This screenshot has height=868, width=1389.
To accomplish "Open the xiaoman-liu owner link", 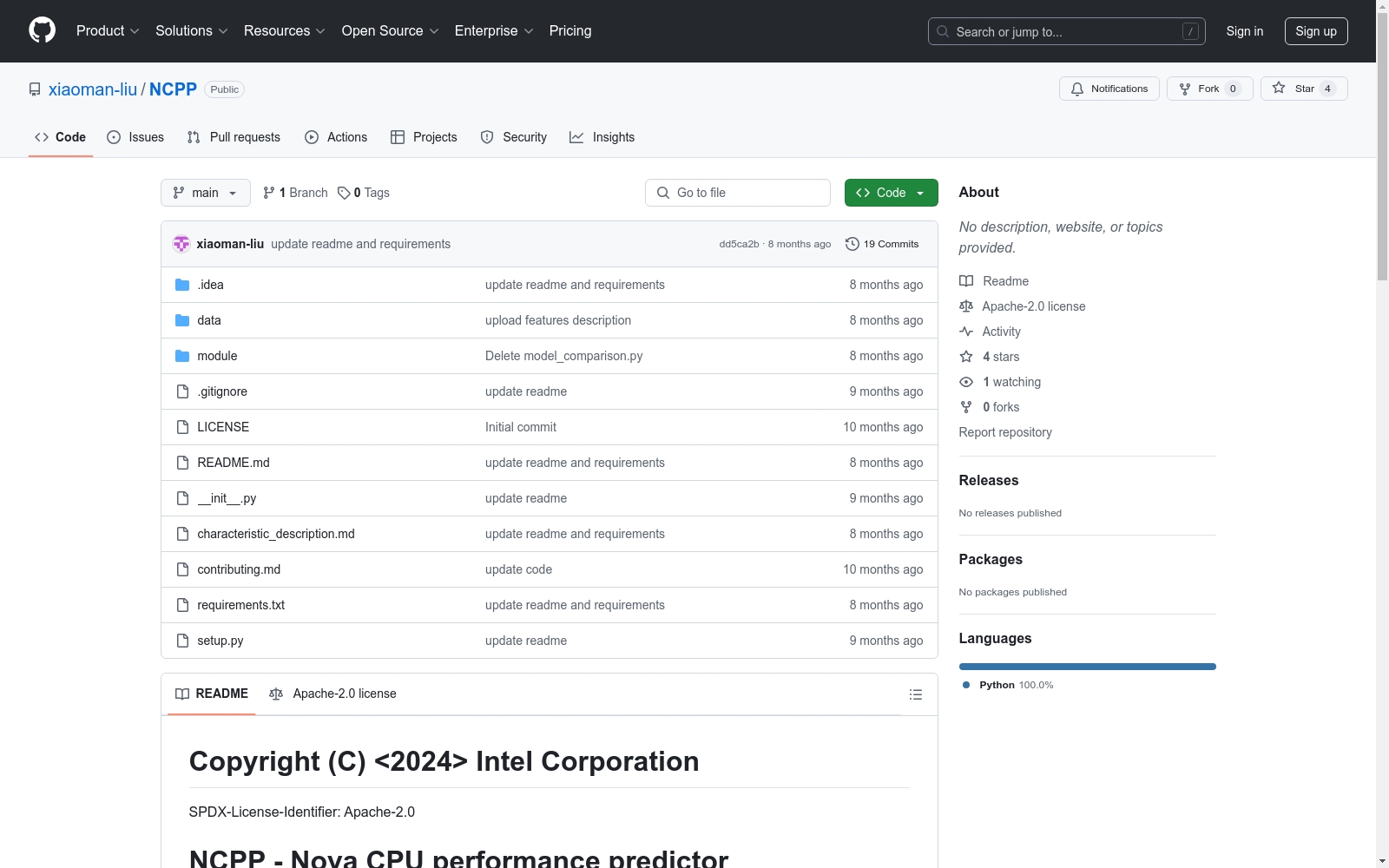I will tap(93, 89).
